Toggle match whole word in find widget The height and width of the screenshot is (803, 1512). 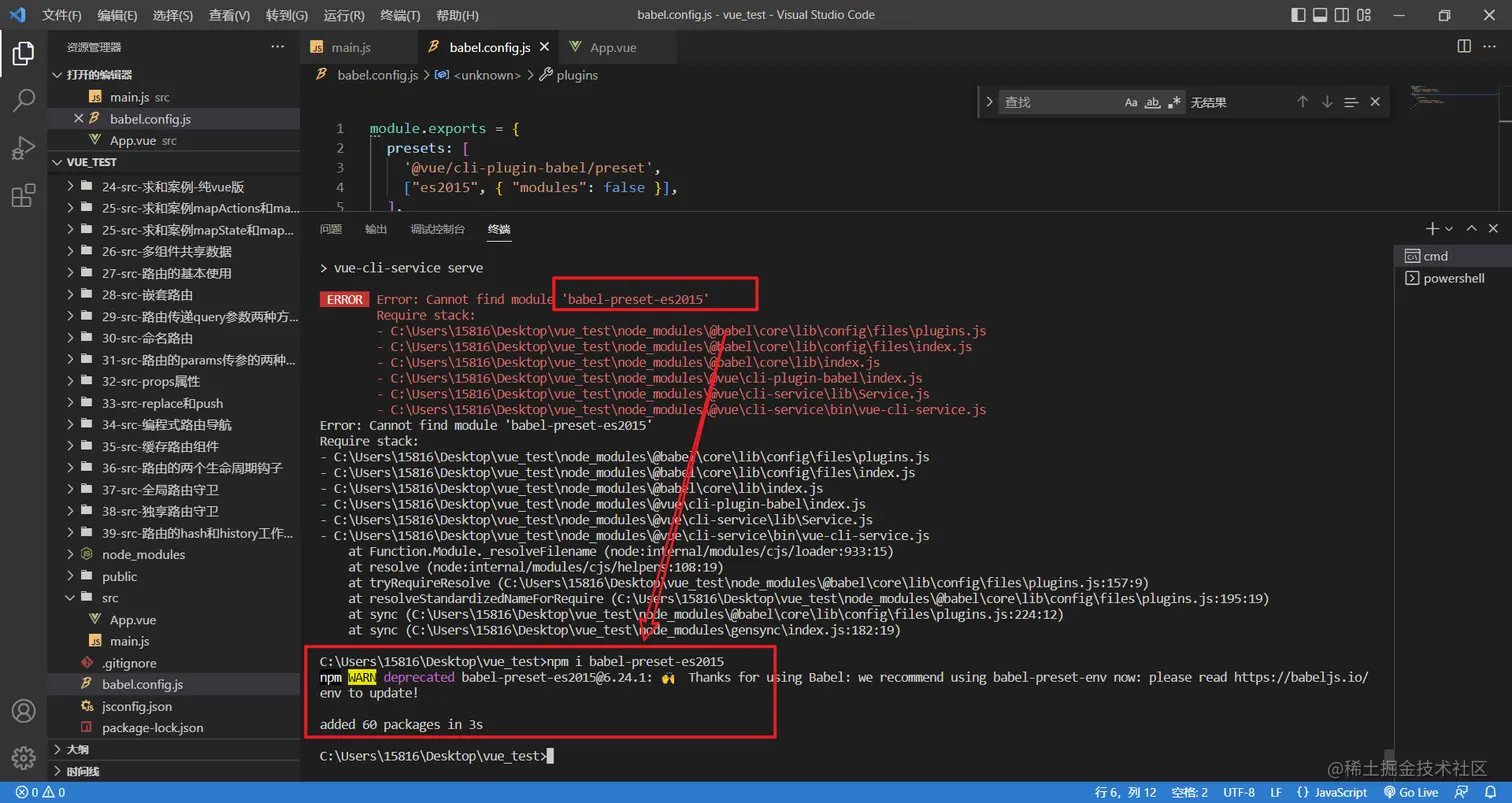(x=1153, y=102)
